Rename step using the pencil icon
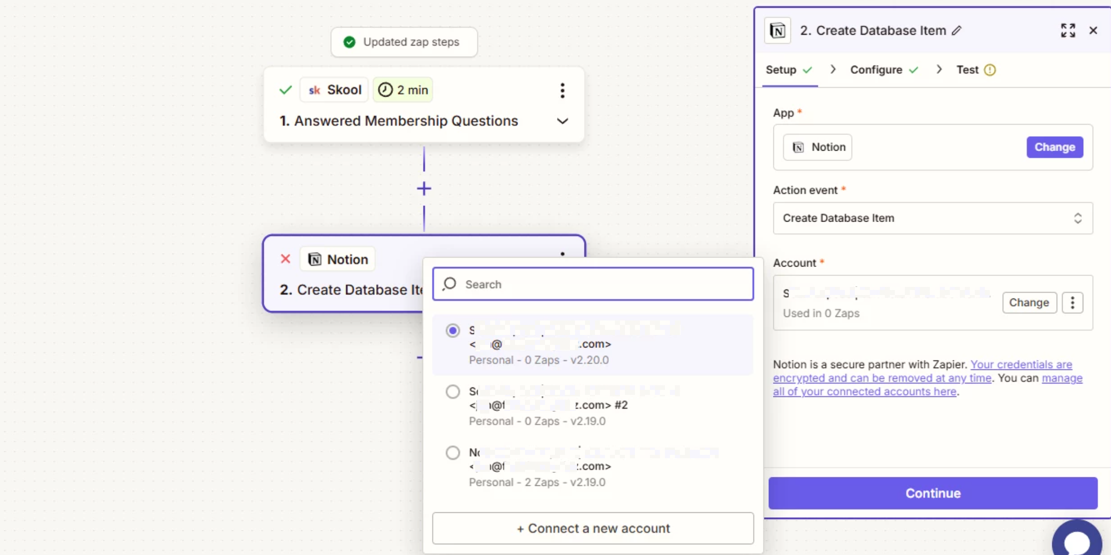This screenshot has width=1111, height=555. 957,31
